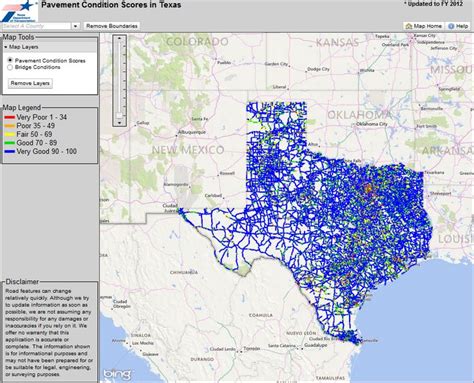
Task: Collapse the Map Layers section triangle
Action: click(x=6, y=47)
